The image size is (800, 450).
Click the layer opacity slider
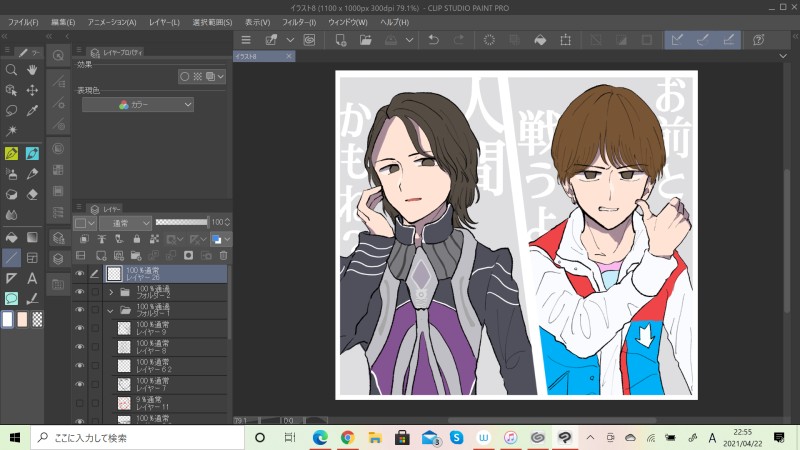[x=180, y=222]
